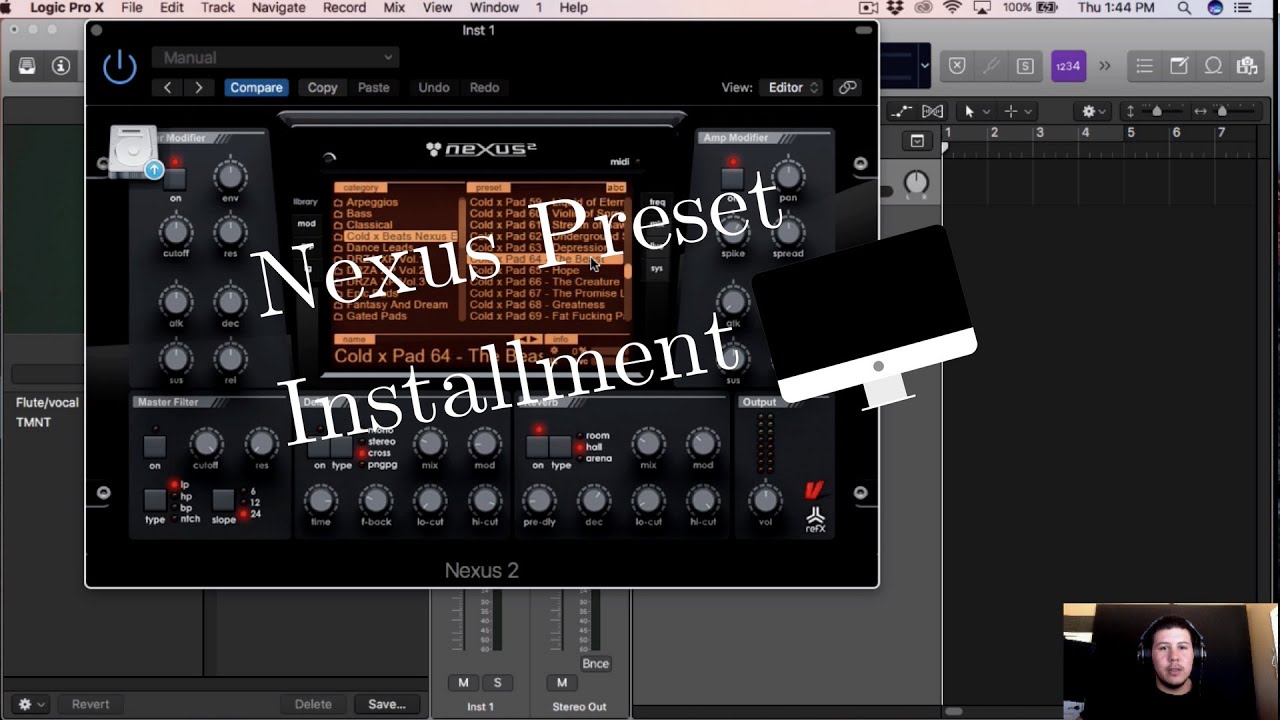Image resolution: width=1280 pixels, height=720 pixels.
Task: Open the Note Pads icon
Action: click(x=1179, y=66)
